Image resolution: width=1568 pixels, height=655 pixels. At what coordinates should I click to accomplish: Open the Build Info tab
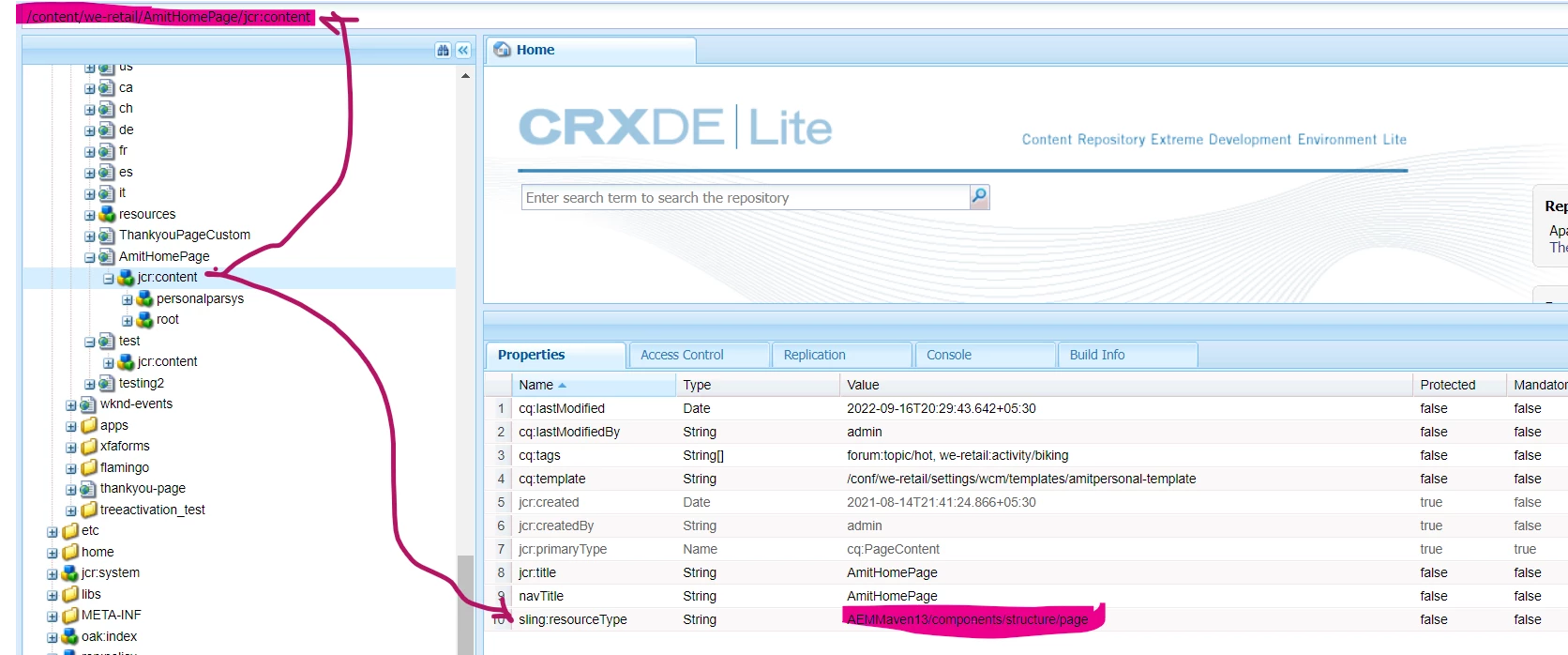coord(1128,355)
